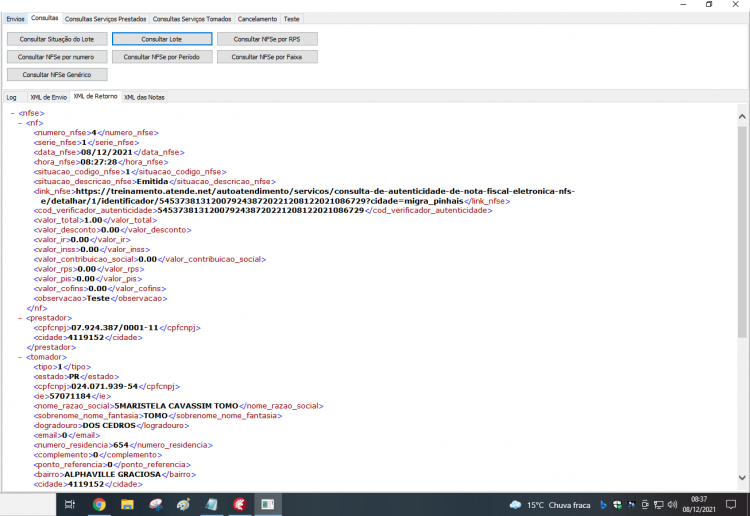Click the vertical scrollbar thumb
The width and height of the screenshot is (750, 516).
click(742, 231)
